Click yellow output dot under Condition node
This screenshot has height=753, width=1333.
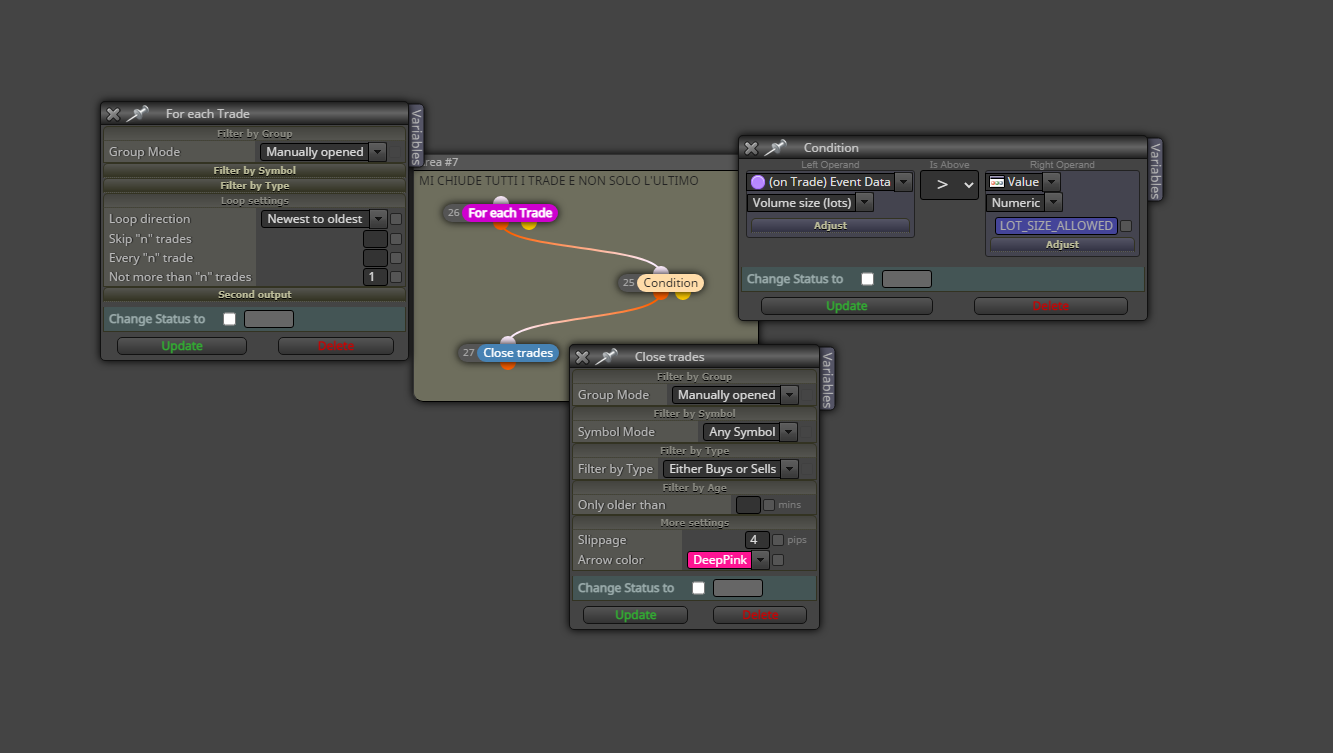(683, 294)
